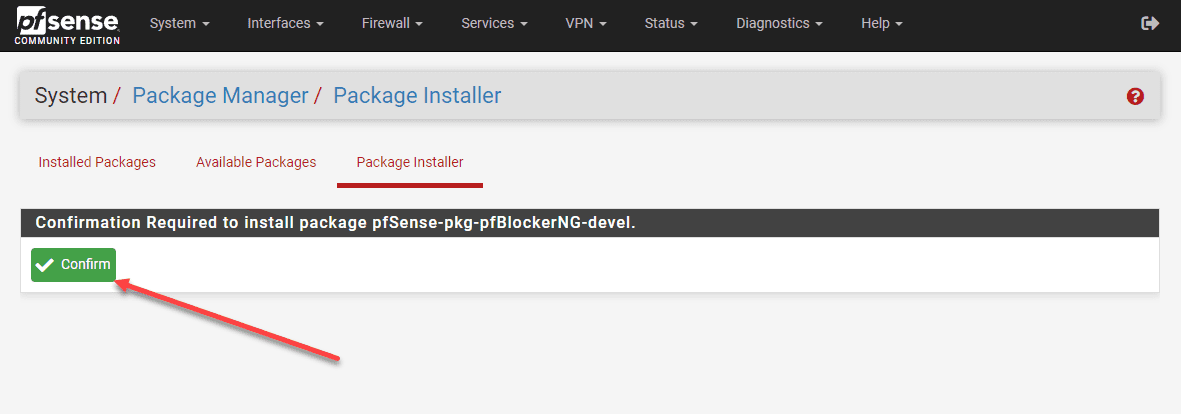Viewport: 1181px width, 414px height.
Task: Click the Confirmation Required panel heading
Action: [335, 223]
